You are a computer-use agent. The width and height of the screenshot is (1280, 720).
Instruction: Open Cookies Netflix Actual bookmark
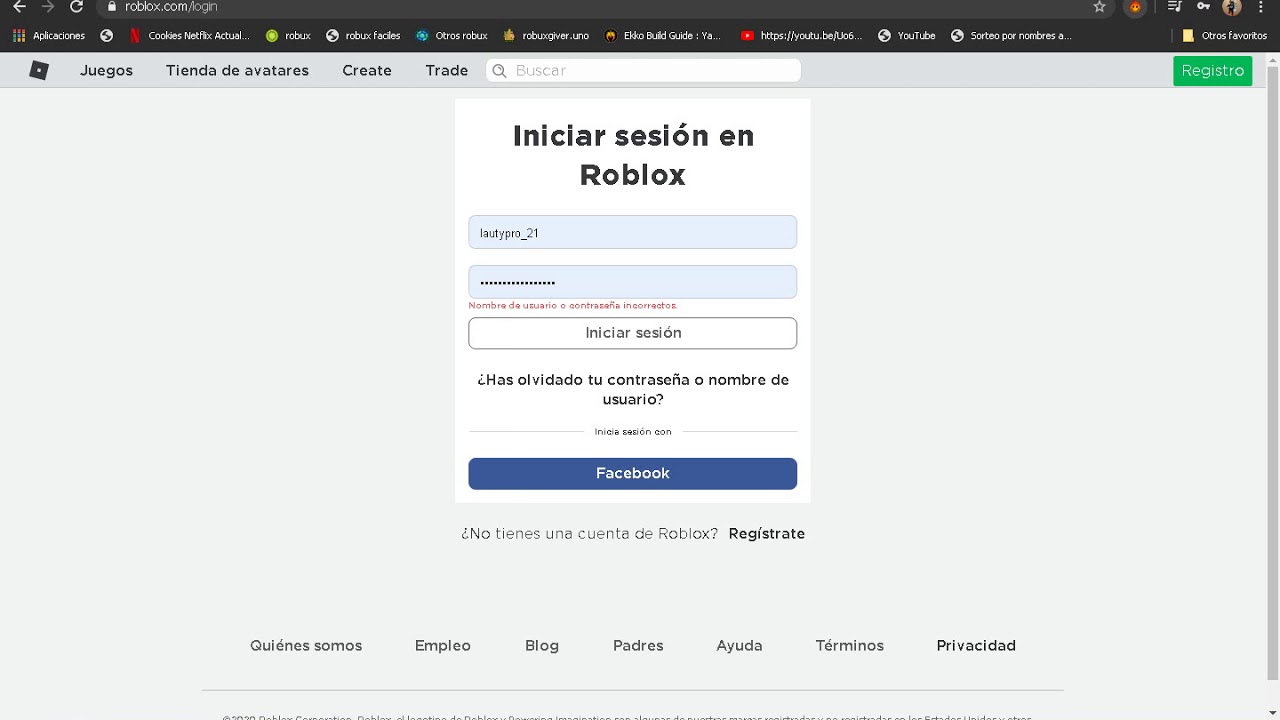pos(190,35)
